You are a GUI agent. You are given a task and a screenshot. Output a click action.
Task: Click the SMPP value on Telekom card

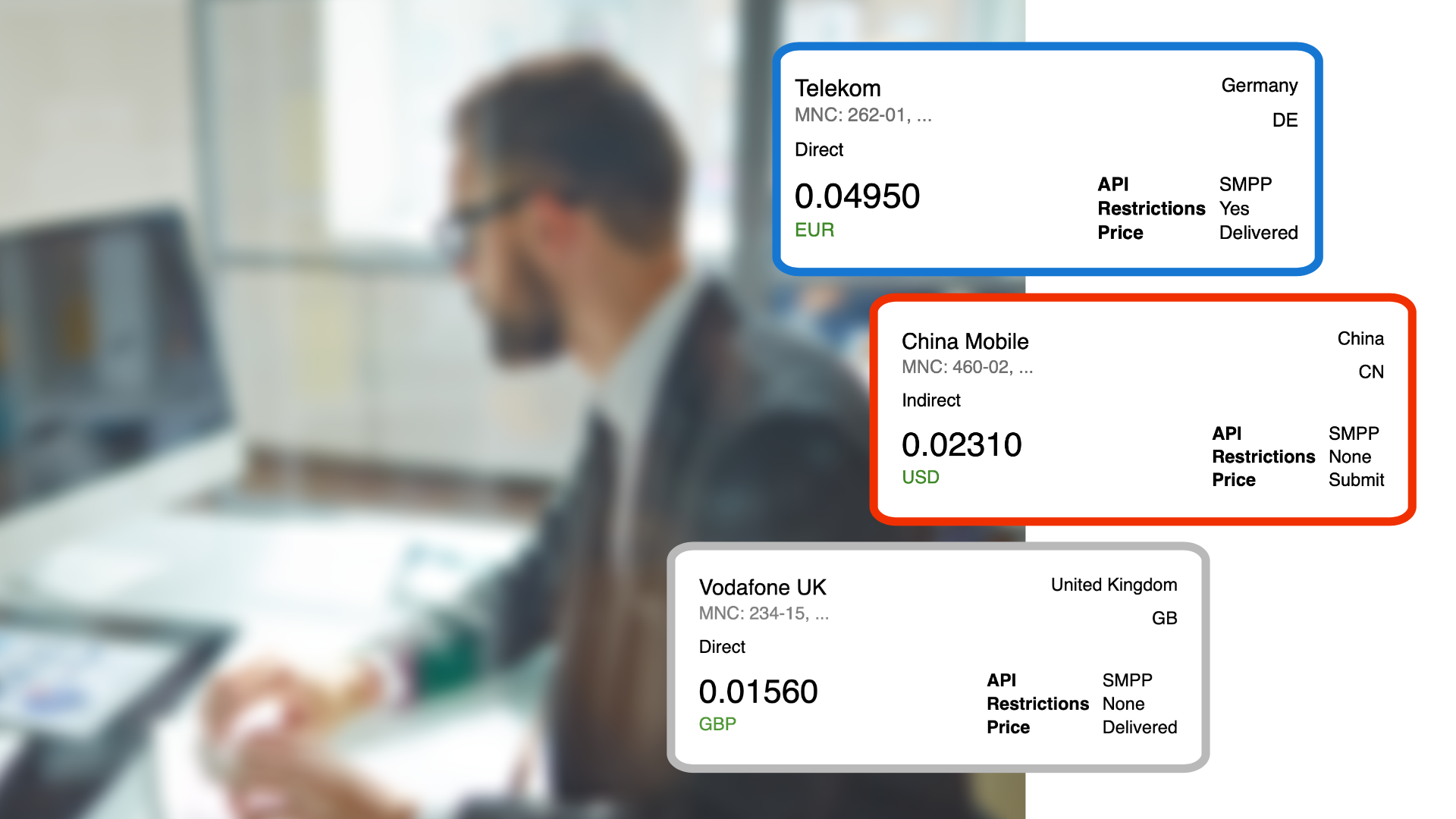coord(1245,184)
